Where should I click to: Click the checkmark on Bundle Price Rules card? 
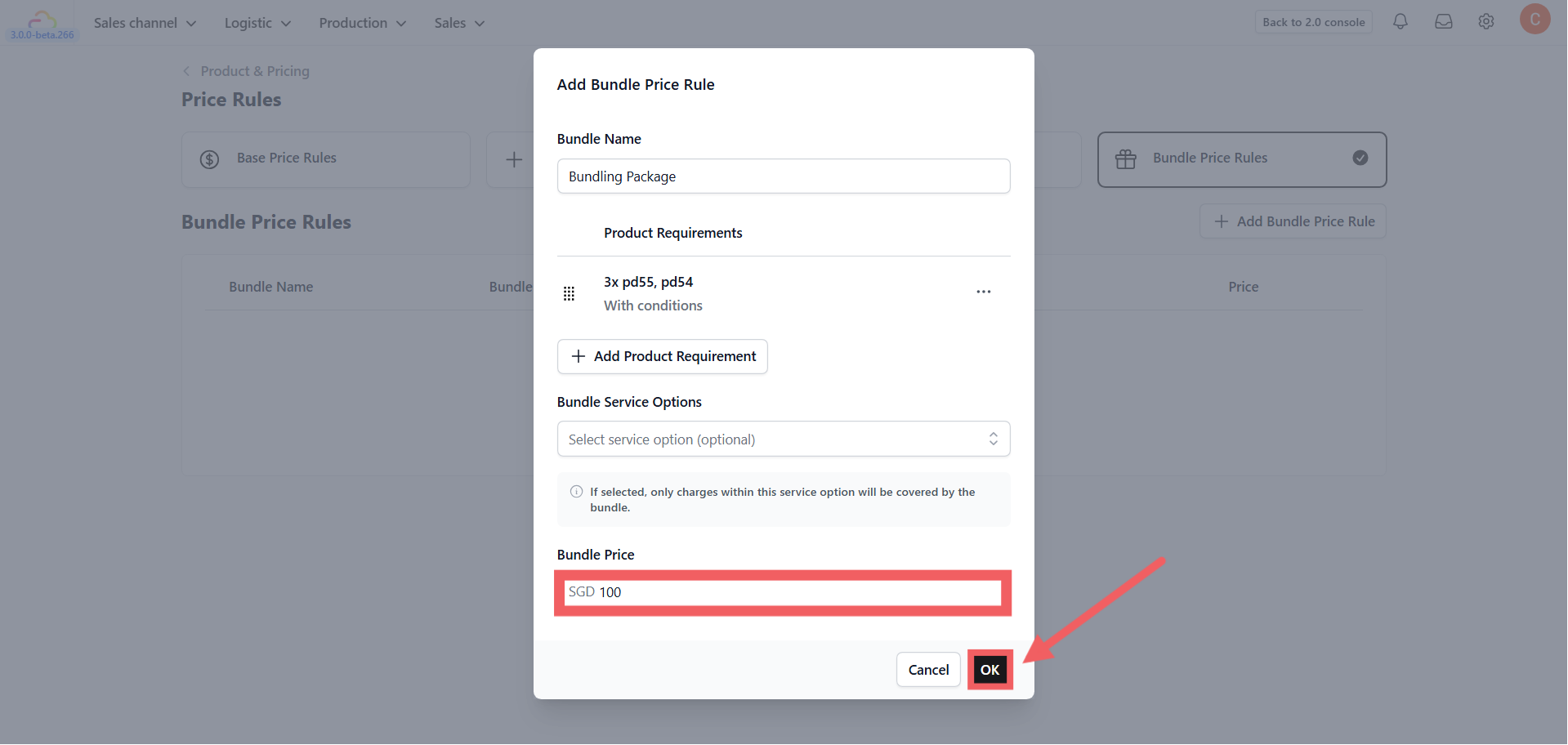pos(1360,158)
